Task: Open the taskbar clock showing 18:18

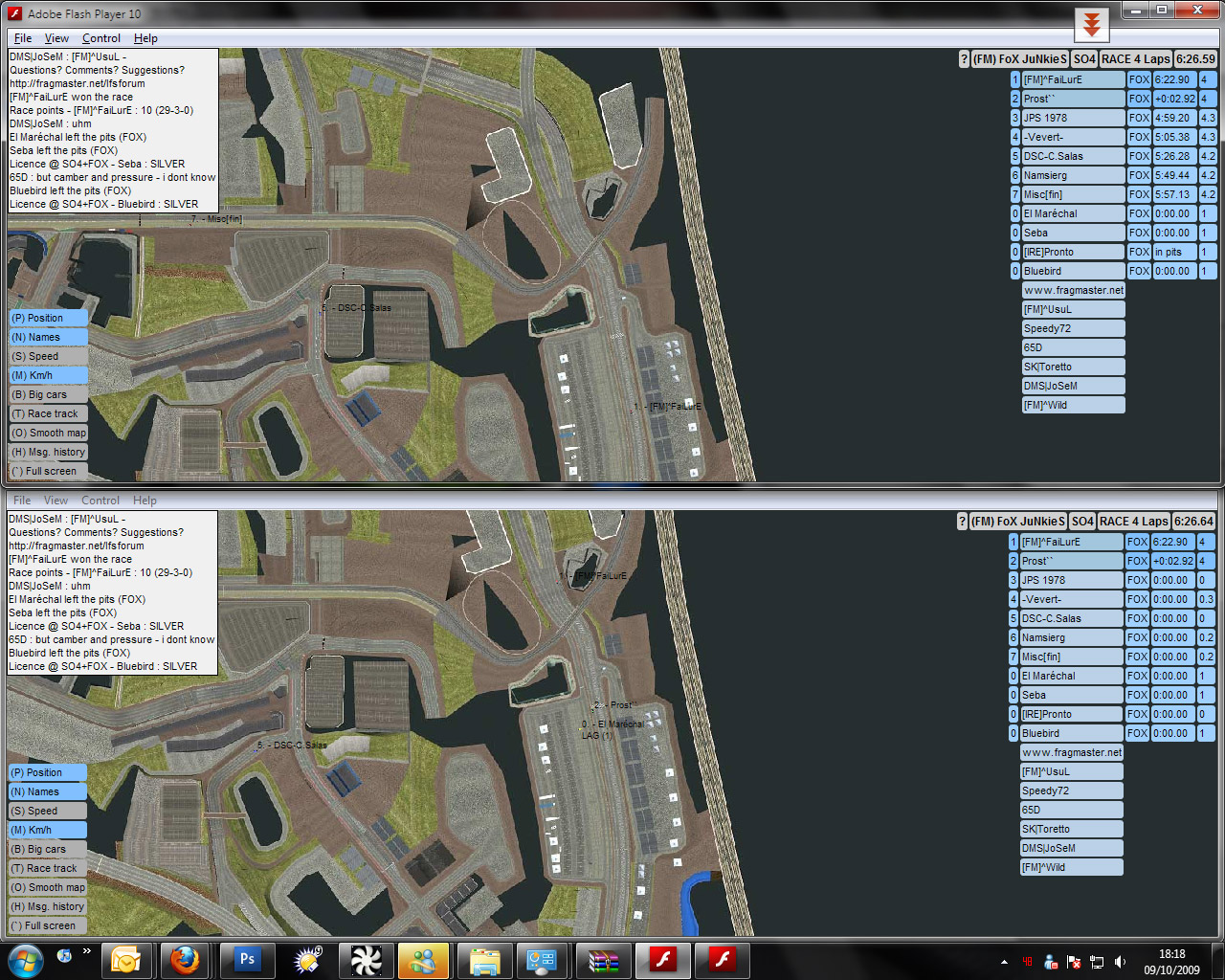Action: [1171, 962]
